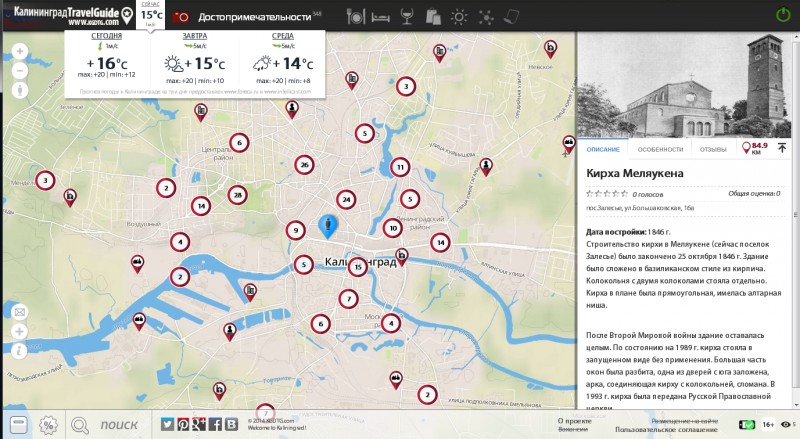This screenshot has height=439, width=800.
Task: Select the camera sights category icon
Action: pyautogui.click(x=181, y=17)
